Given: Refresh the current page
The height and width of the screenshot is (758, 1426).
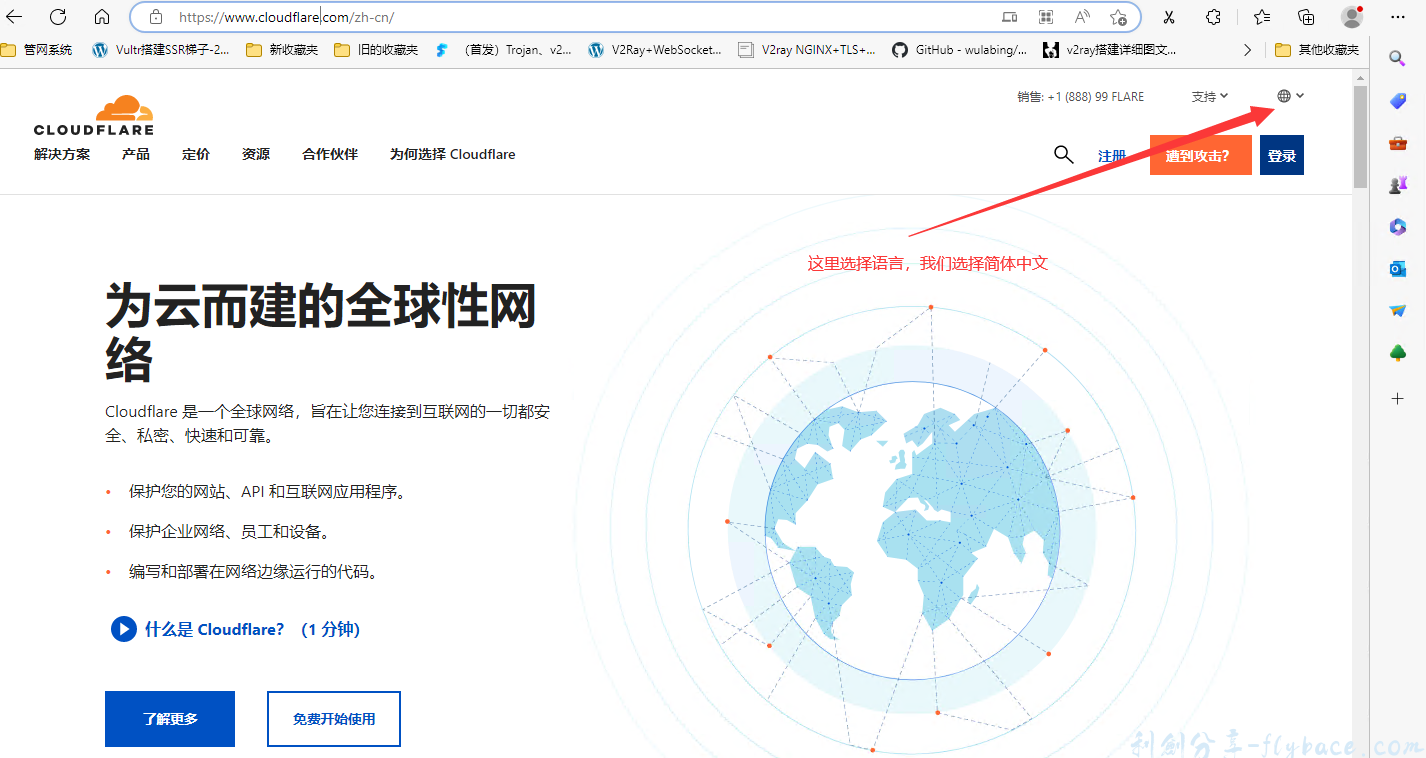Looking at the screenshot, I should tap(58, 17).
